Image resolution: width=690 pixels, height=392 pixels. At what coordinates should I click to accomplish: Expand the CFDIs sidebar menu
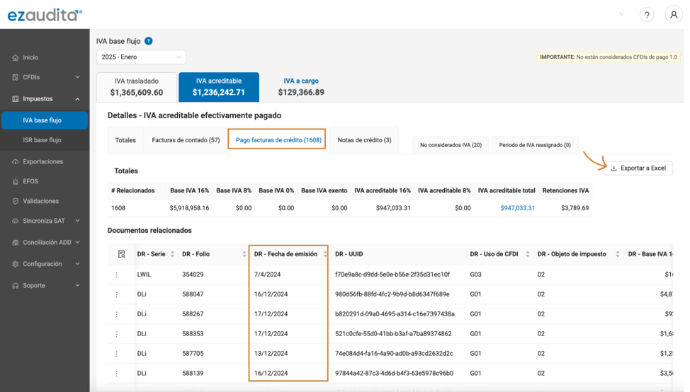click(x=45, y=77)
